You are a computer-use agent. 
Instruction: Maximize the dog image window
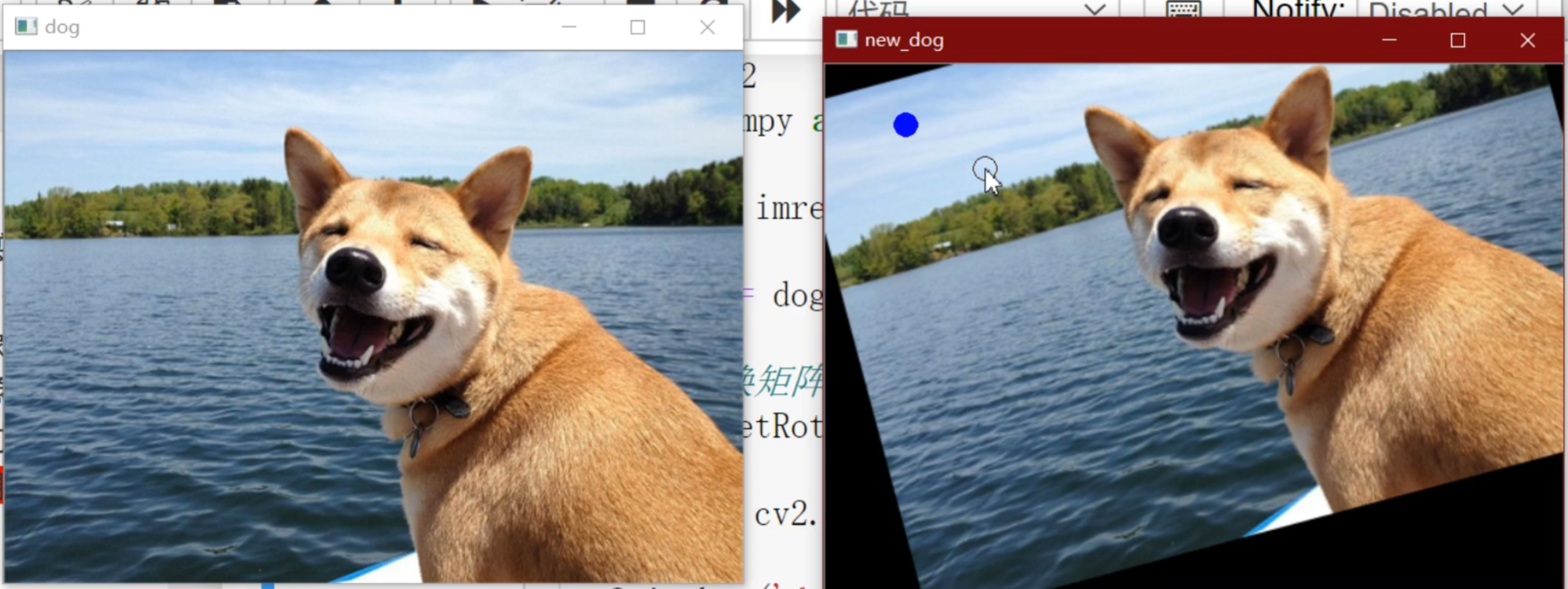[638, 27]
